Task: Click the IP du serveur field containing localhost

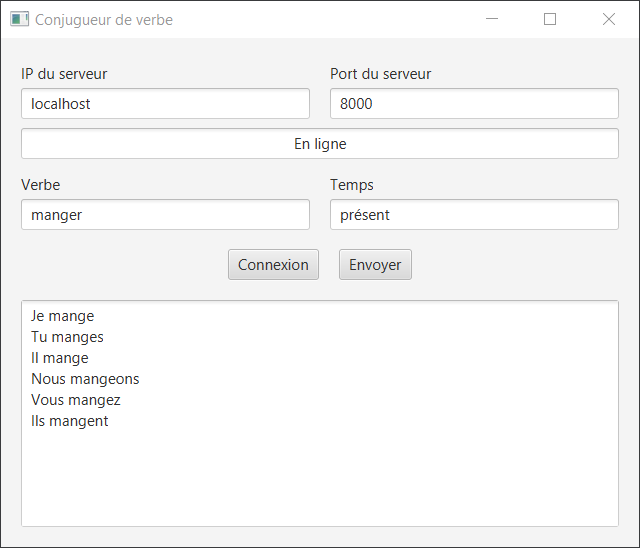Action: click(x=165, y=104)
